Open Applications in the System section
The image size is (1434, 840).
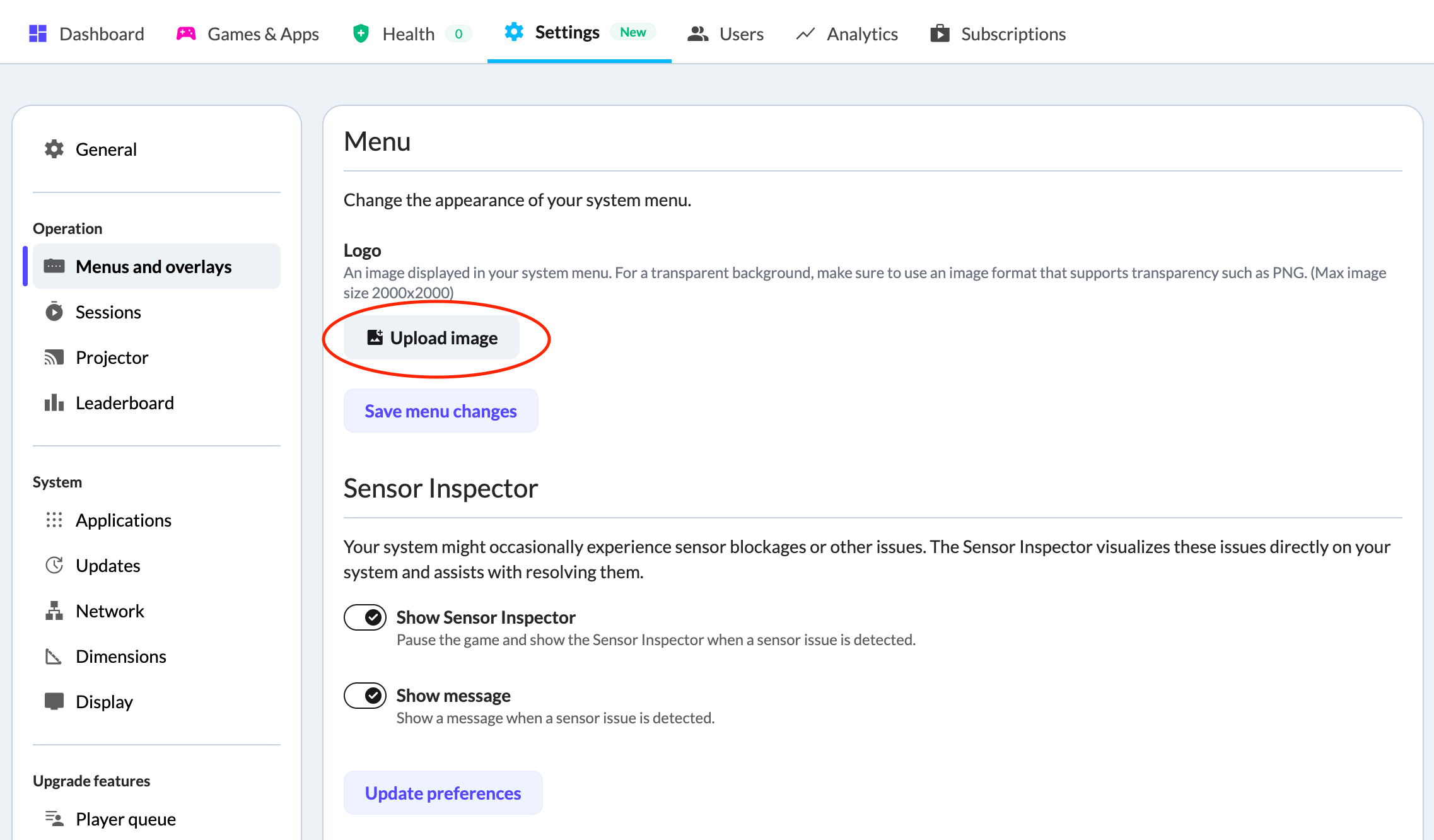[x=124, y=520]
